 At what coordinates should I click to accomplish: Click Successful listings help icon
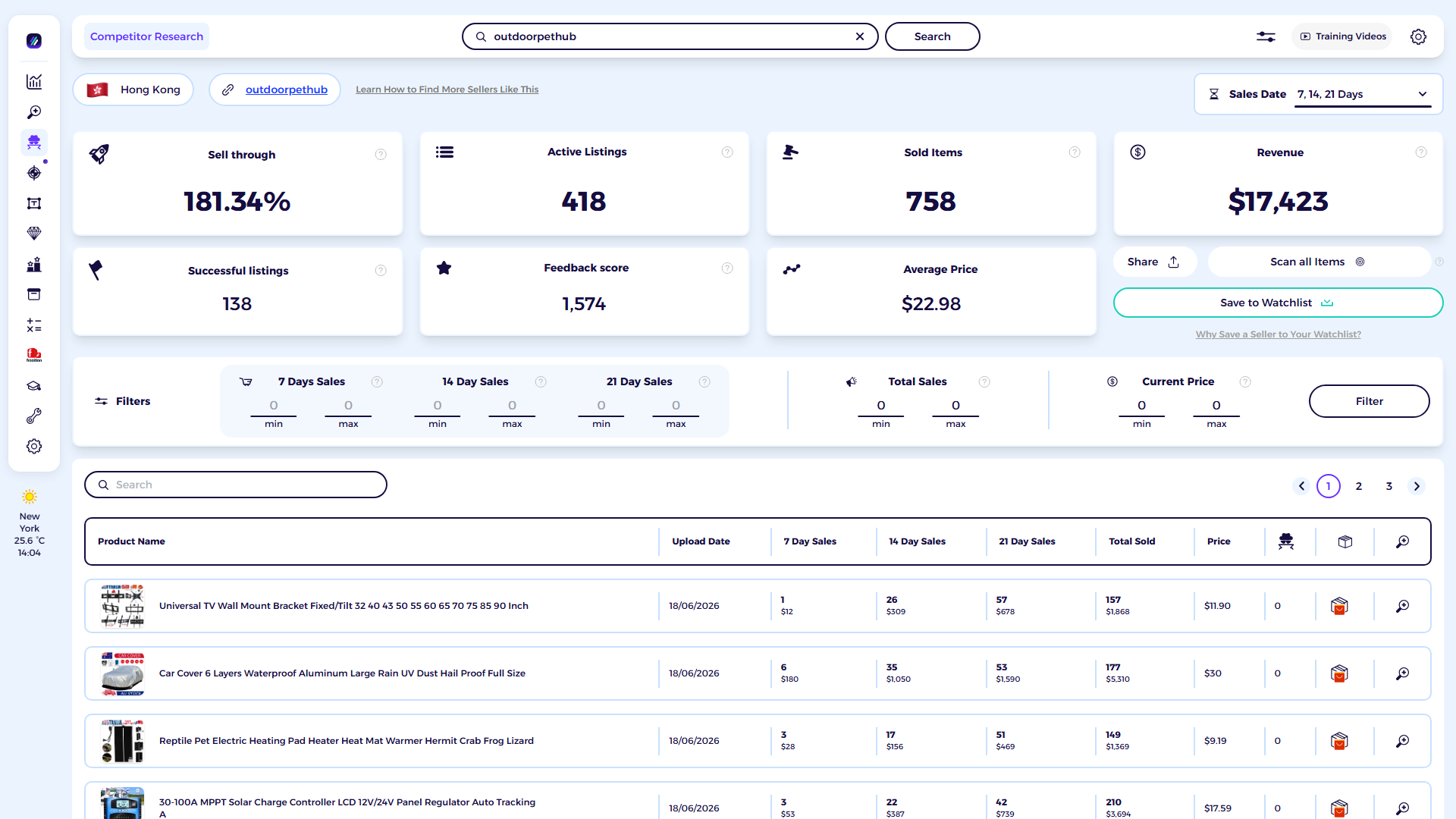pyautogui.click(x=381, y=271)
